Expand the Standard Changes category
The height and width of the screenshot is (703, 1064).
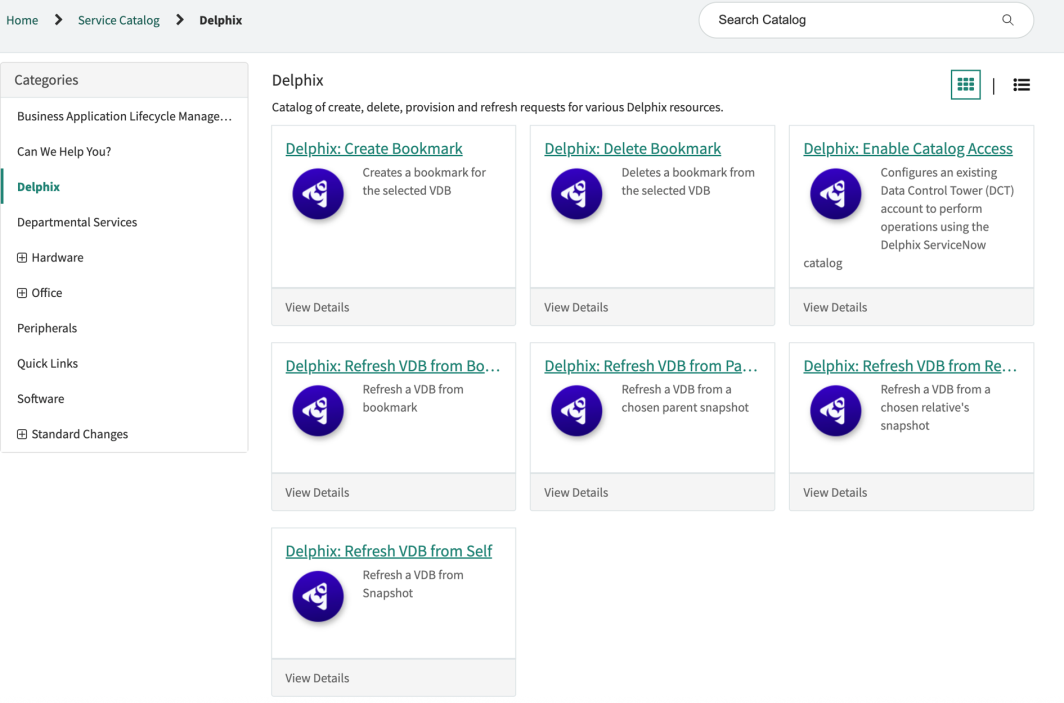(22, 434)
